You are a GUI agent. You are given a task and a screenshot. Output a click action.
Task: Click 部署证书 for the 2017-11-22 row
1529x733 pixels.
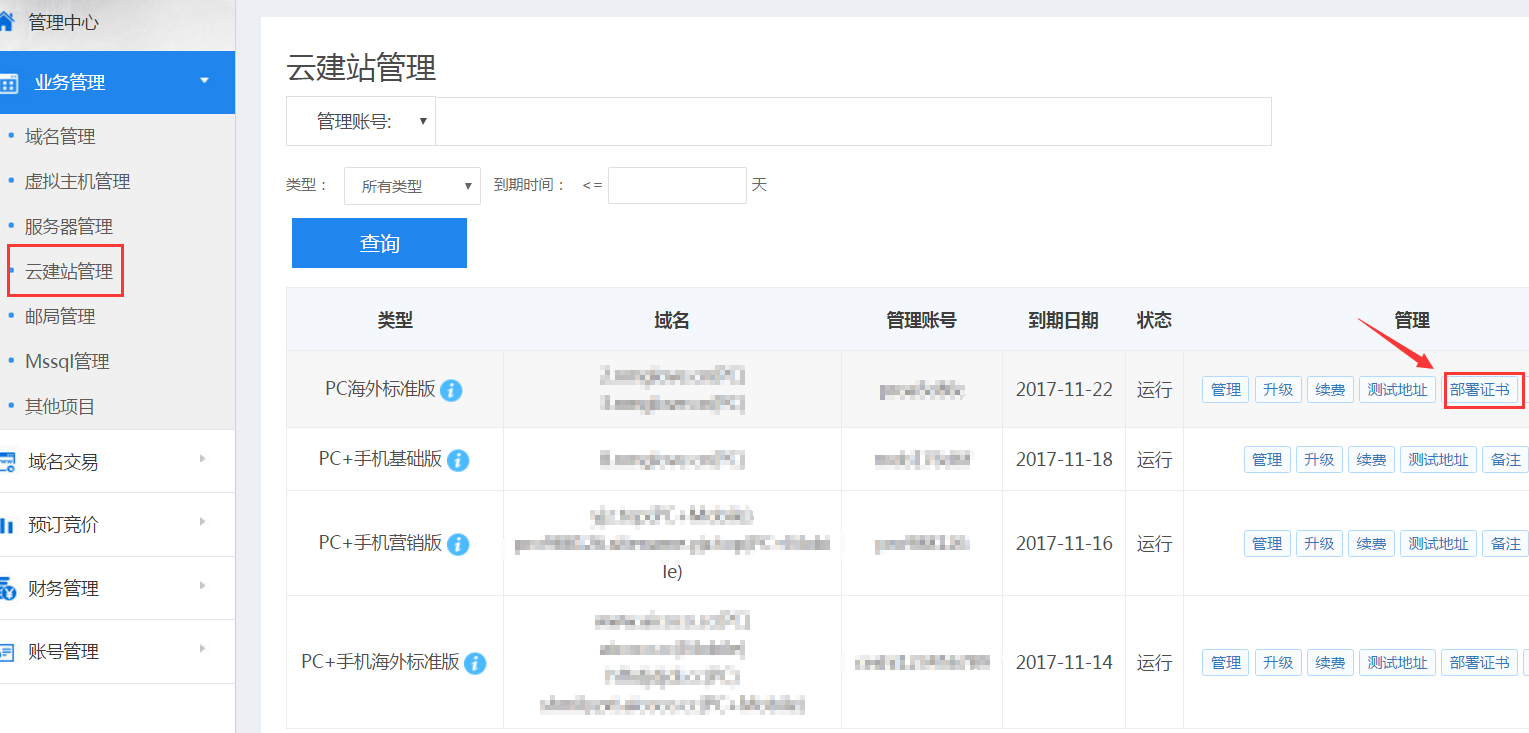pyautogui.click(x=1479, y=390)
